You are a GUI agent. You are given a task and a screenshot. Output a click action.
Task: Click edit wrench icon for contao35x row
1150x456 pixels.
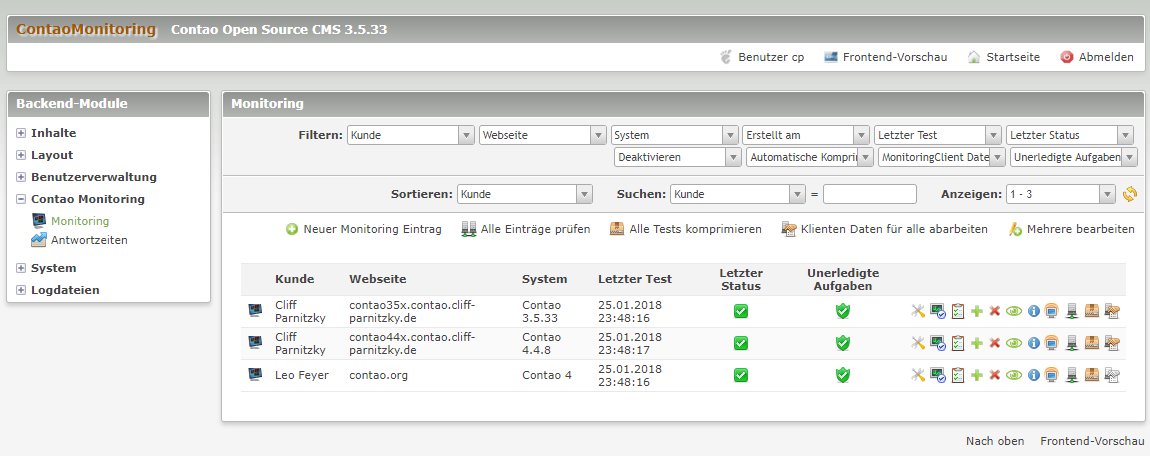click(918, 311)
